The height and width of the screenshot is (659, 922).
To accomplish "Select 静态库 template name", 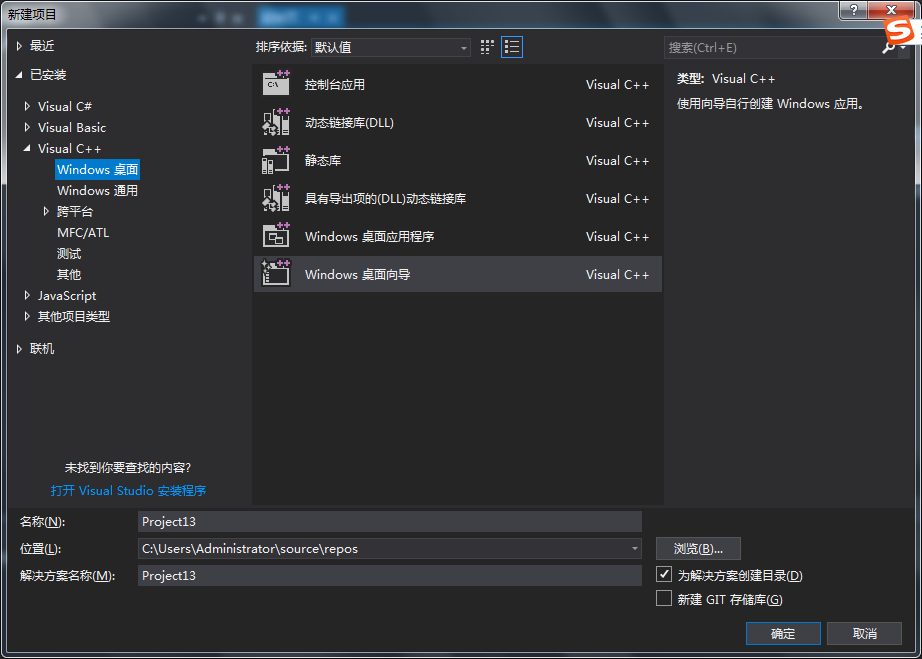I will click(x=323, y=160).
